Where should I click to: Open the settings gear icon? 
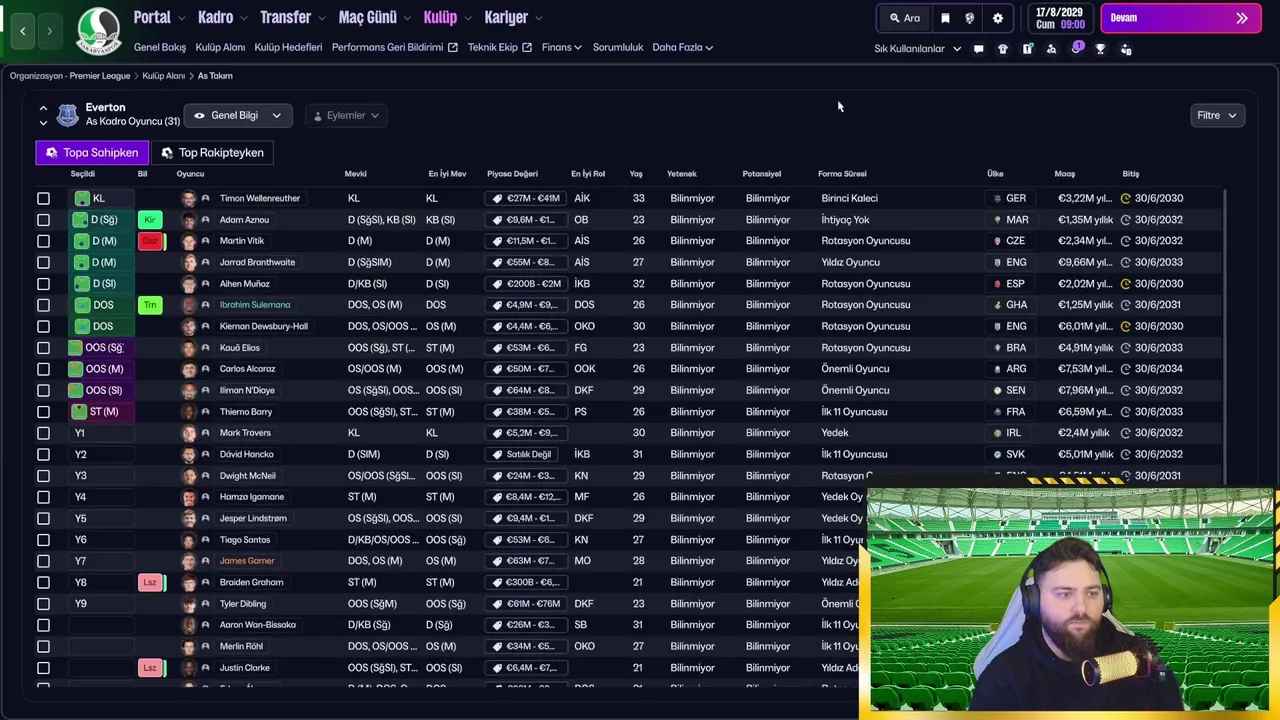997,18
